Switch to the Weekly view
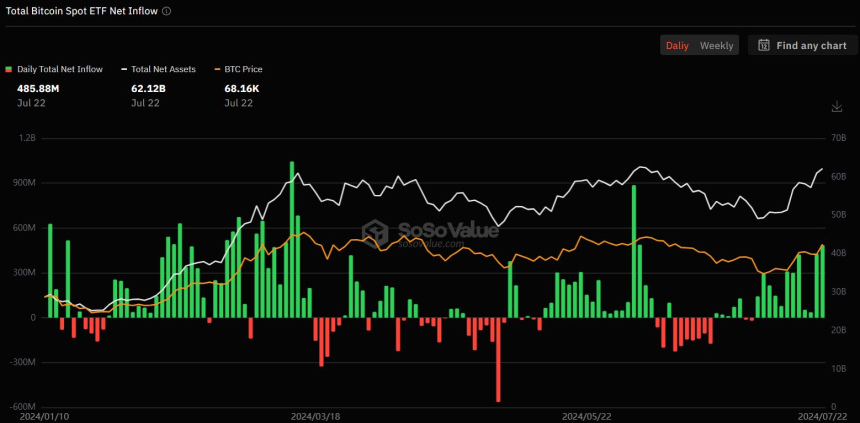The image size is (860, 423). point(716,45)
